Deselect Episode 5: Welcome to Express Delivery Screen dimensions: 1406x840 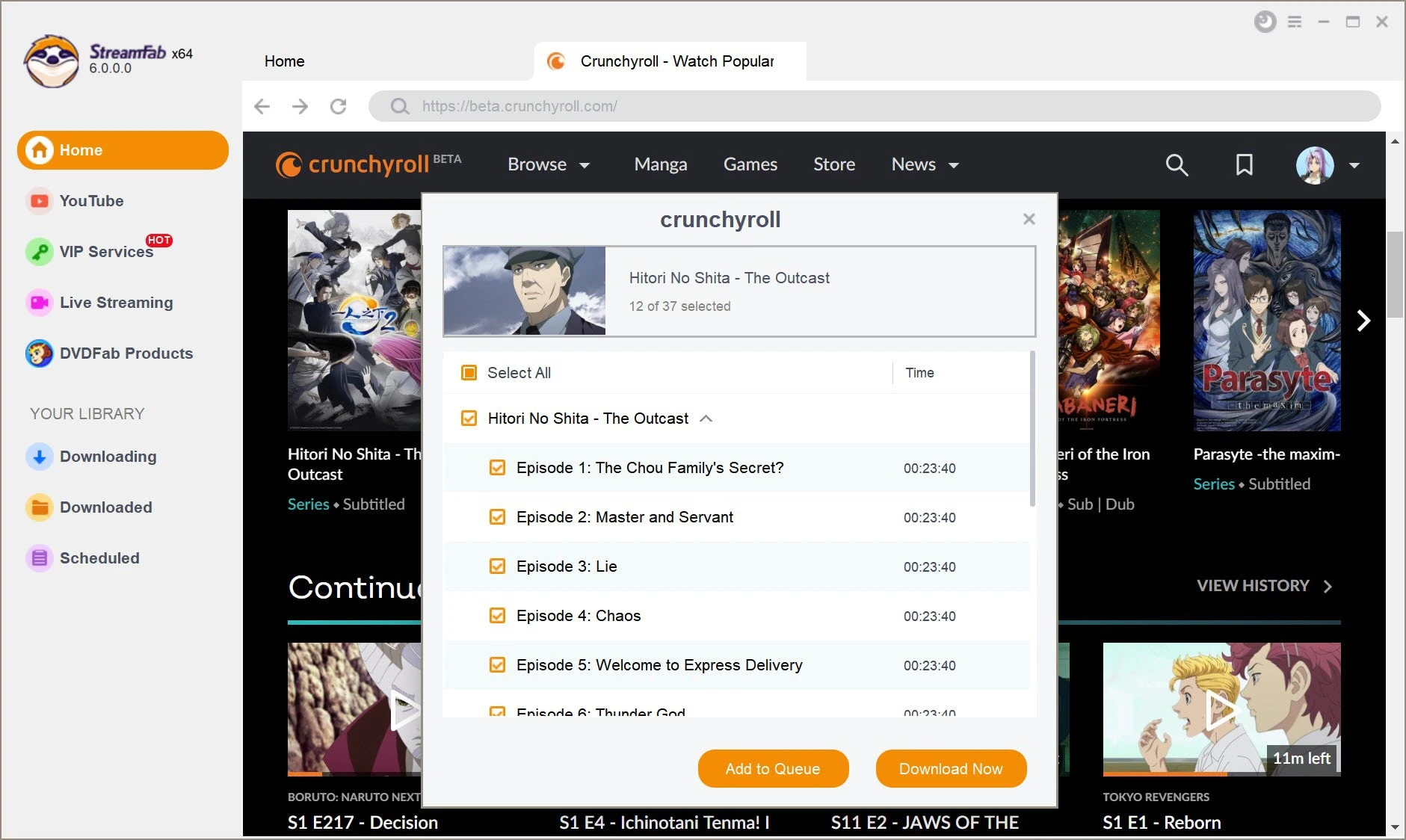[x=498, y=664]
